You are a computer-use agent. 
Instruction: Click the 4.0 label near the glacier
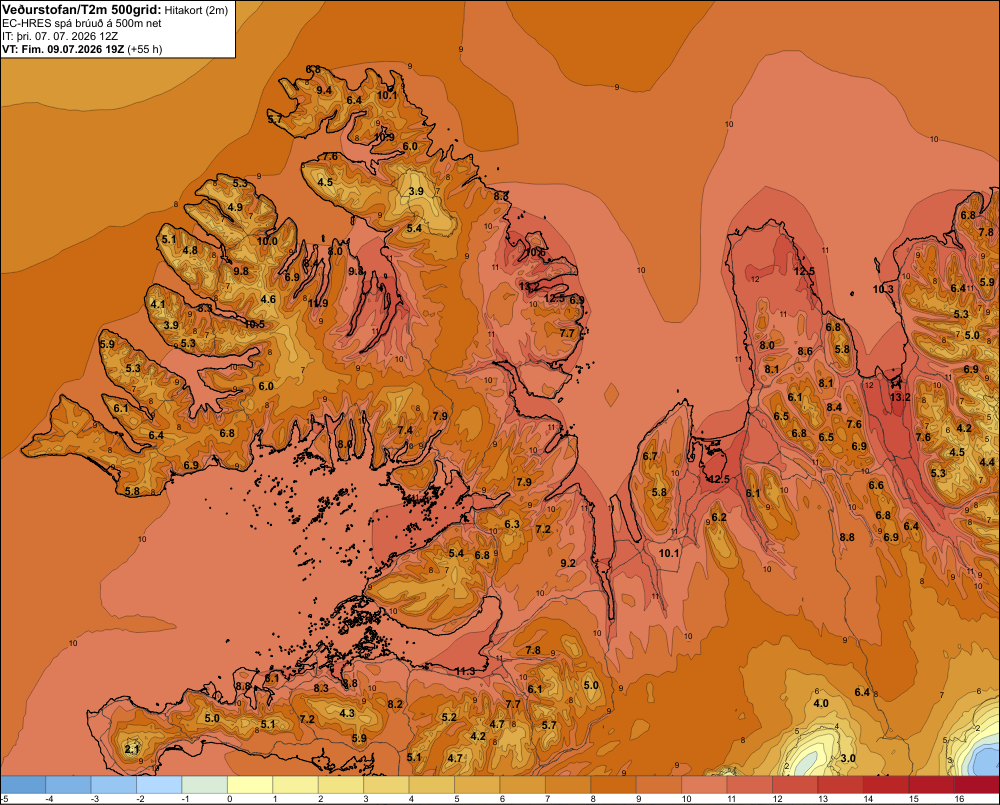(821, 704)
